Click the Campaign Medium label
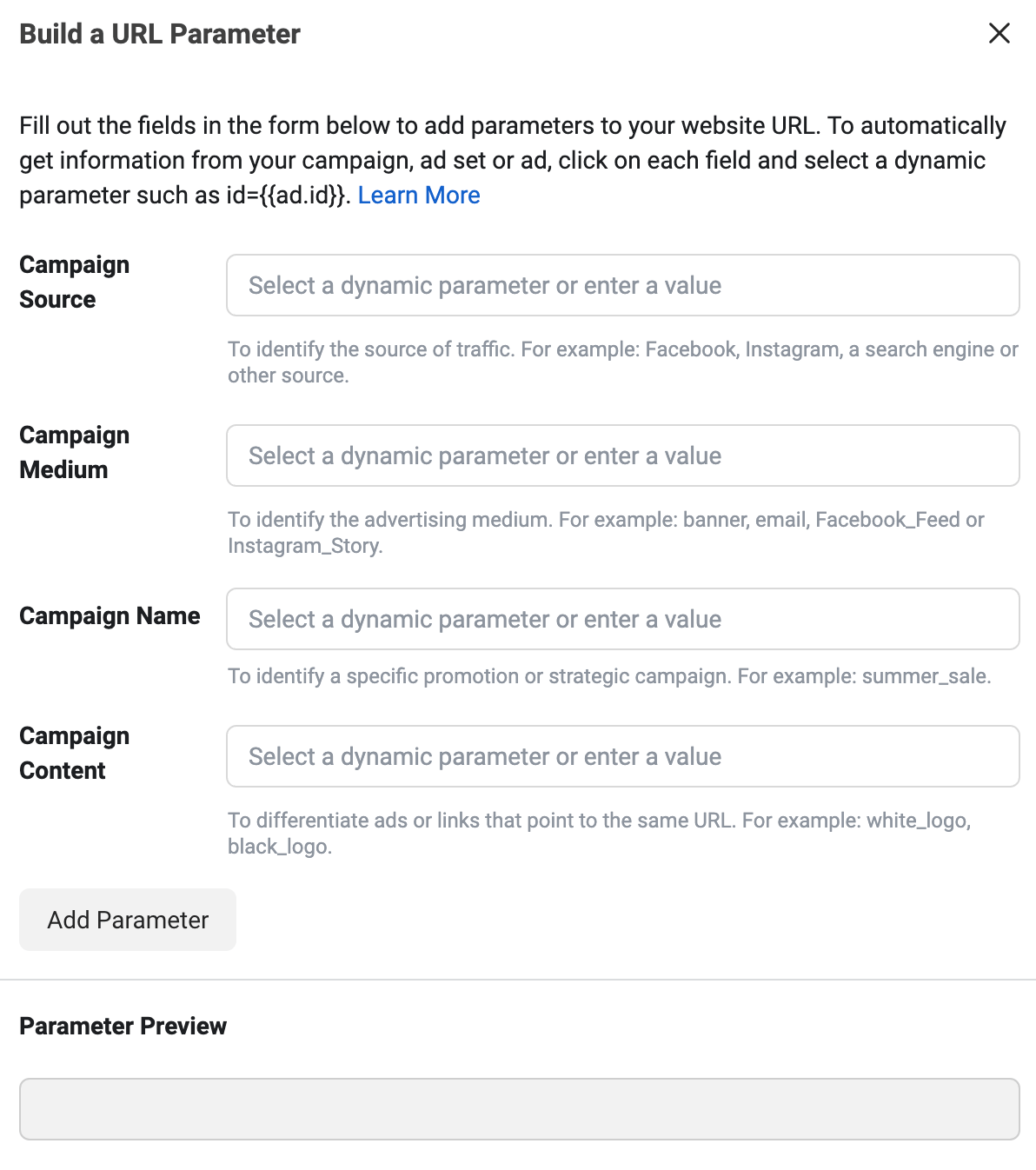The height and width of the screenshot is (1170, 1036). pyautogui.click(x=74, y=452)
